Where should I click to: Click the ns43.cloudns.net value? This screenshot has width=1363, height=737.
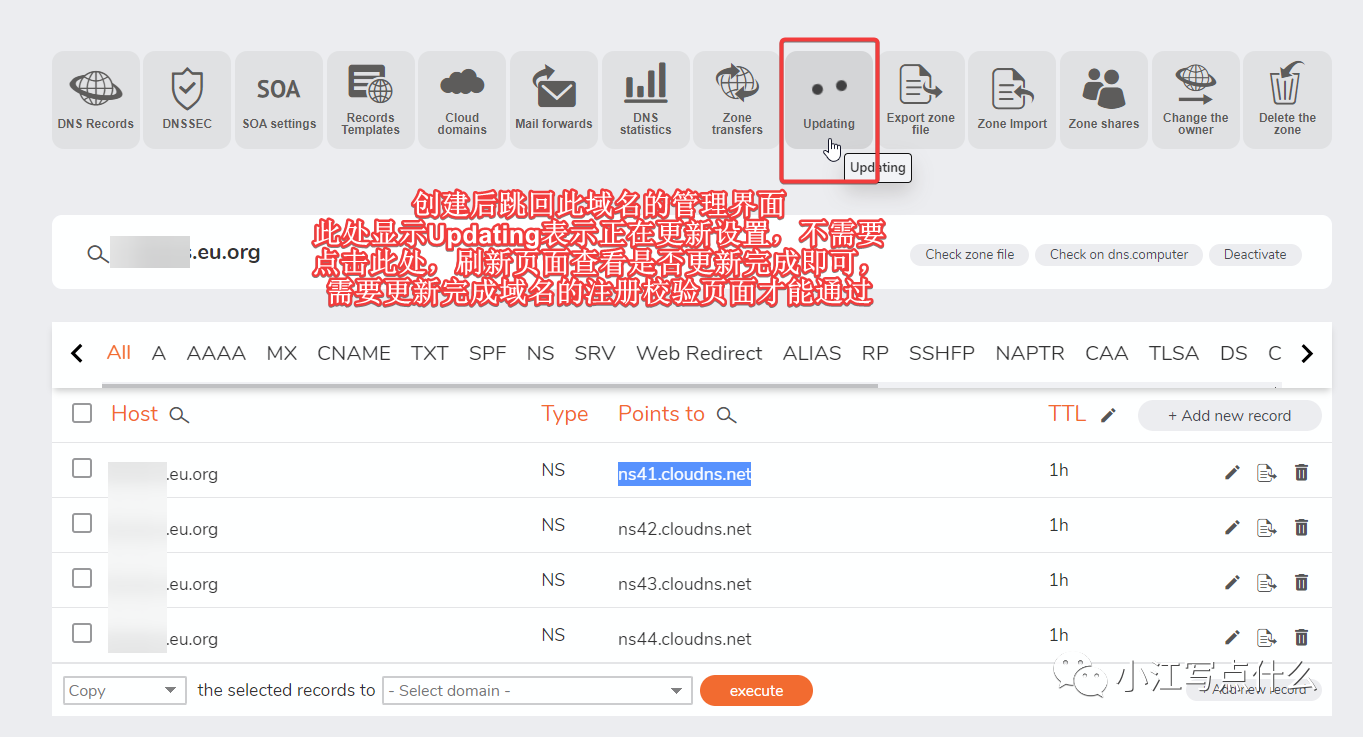[x=685, y=584]
